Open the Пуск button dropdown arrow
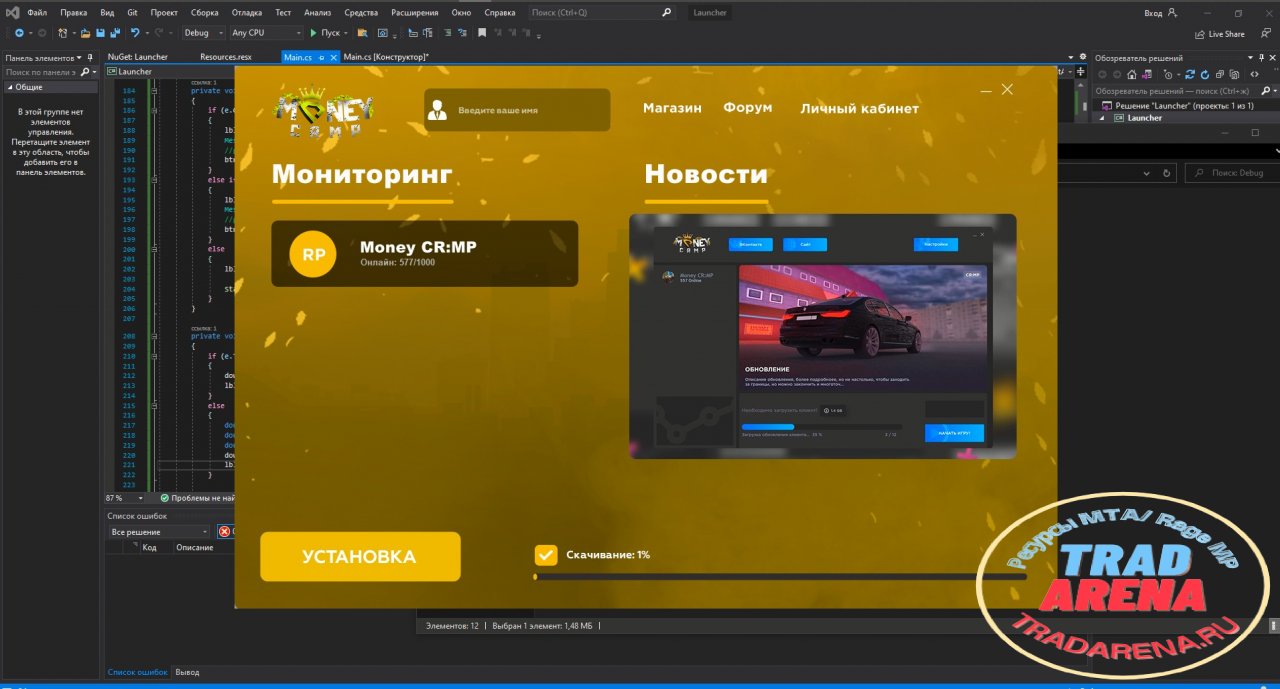Image resolution: width=1280 pixels, height=689 pixels. tap(347, 33)
